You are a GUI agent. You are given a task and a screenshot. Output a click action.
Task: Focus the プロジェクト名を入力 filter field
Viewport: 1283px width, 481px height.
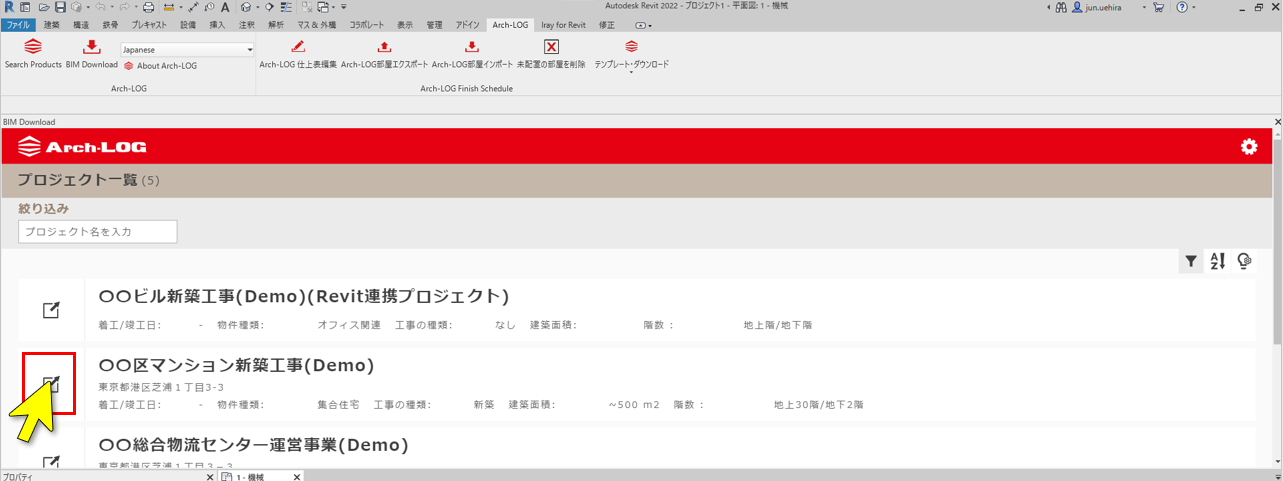98,232
